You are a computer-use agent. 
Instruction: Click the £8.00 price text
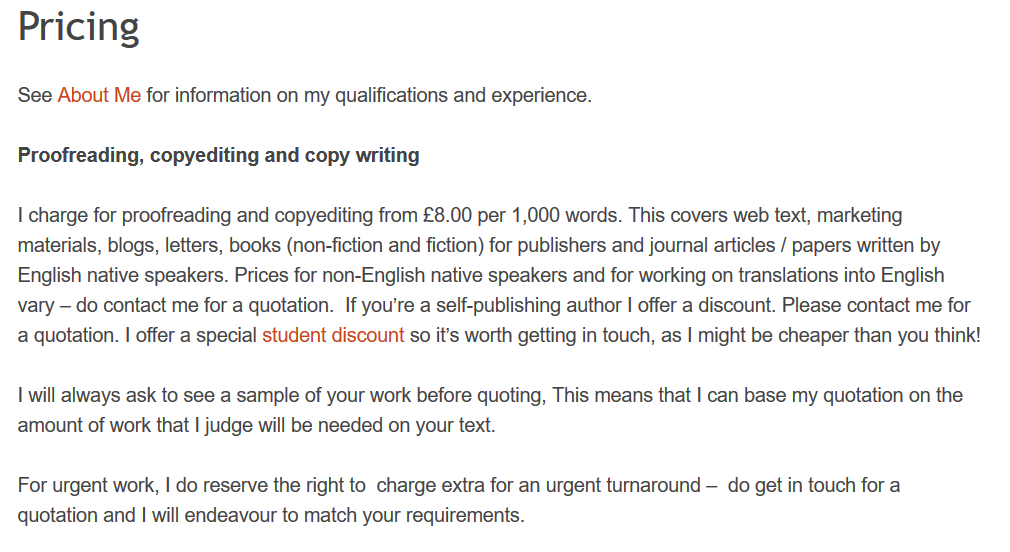click(x=448, y=215)
